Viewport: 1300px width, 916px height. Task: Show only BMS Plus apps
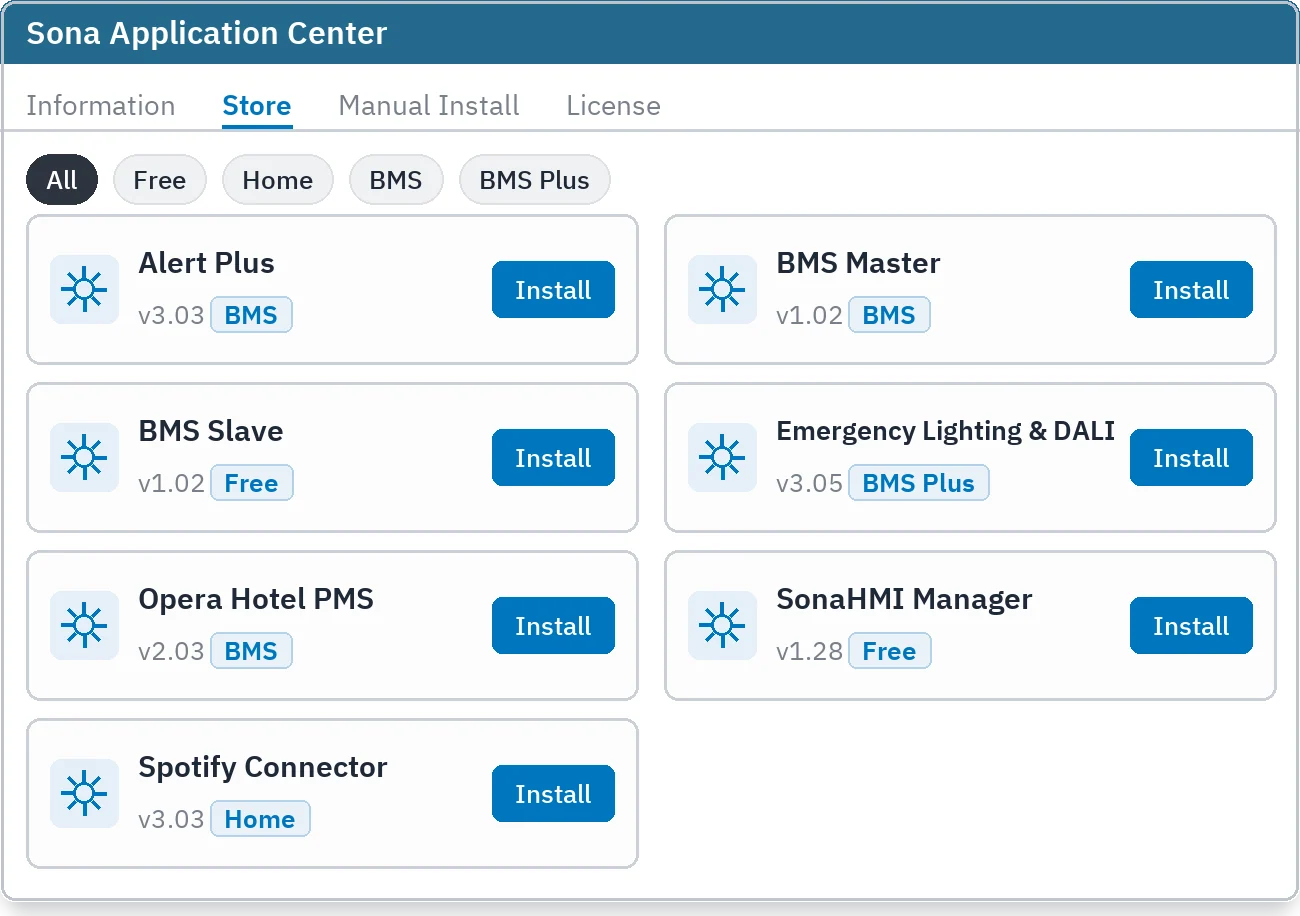[x=535, y=180]
